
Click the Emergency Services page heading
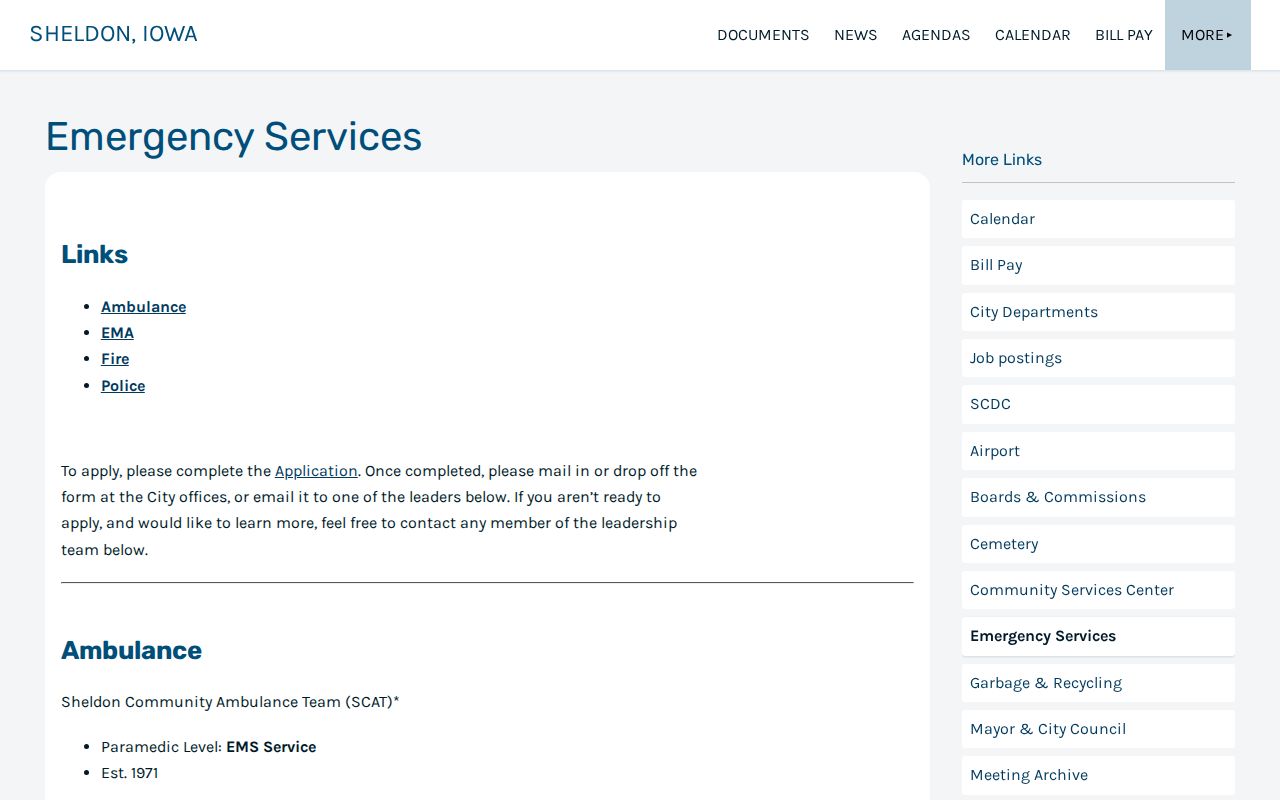[234, 136]
